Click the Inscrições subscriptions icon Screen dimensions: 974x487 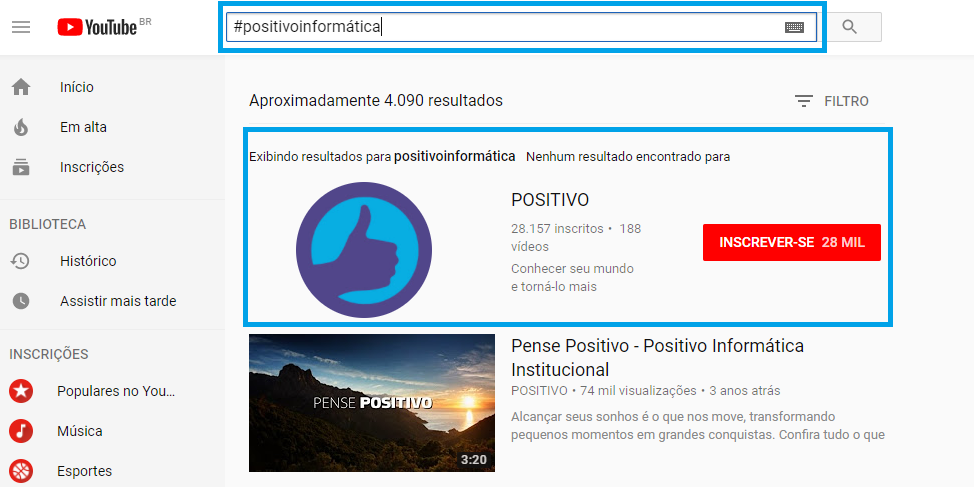point(21,167)
